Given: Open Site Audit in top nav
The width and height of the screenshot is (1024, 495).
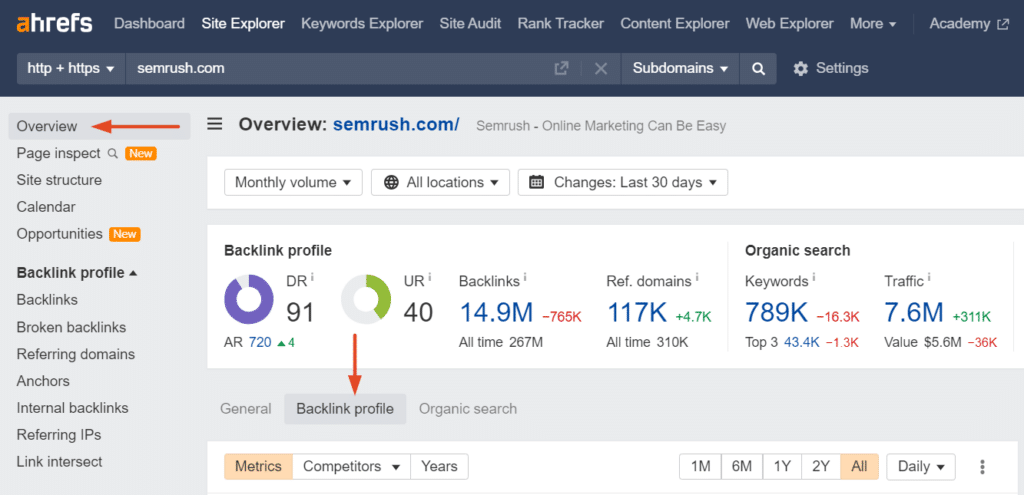Looking at the screenshot, I should click(x=470, y=24).
